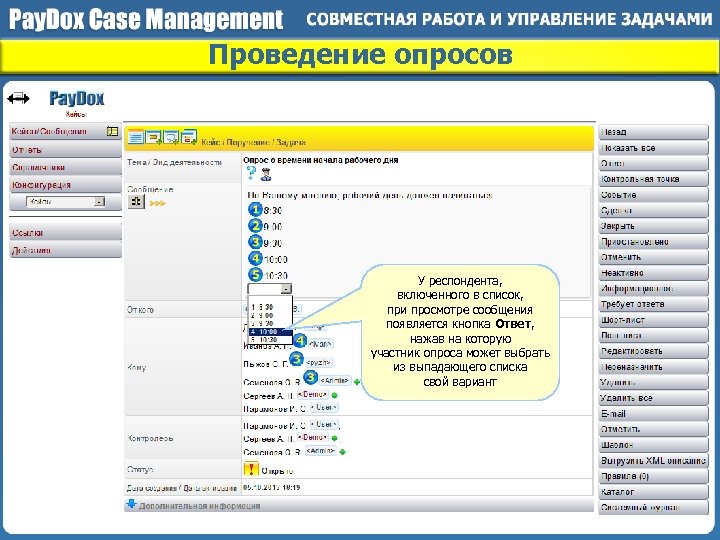Click the Событие button
This screenshot has width=720, height=540.
[653, 195]
